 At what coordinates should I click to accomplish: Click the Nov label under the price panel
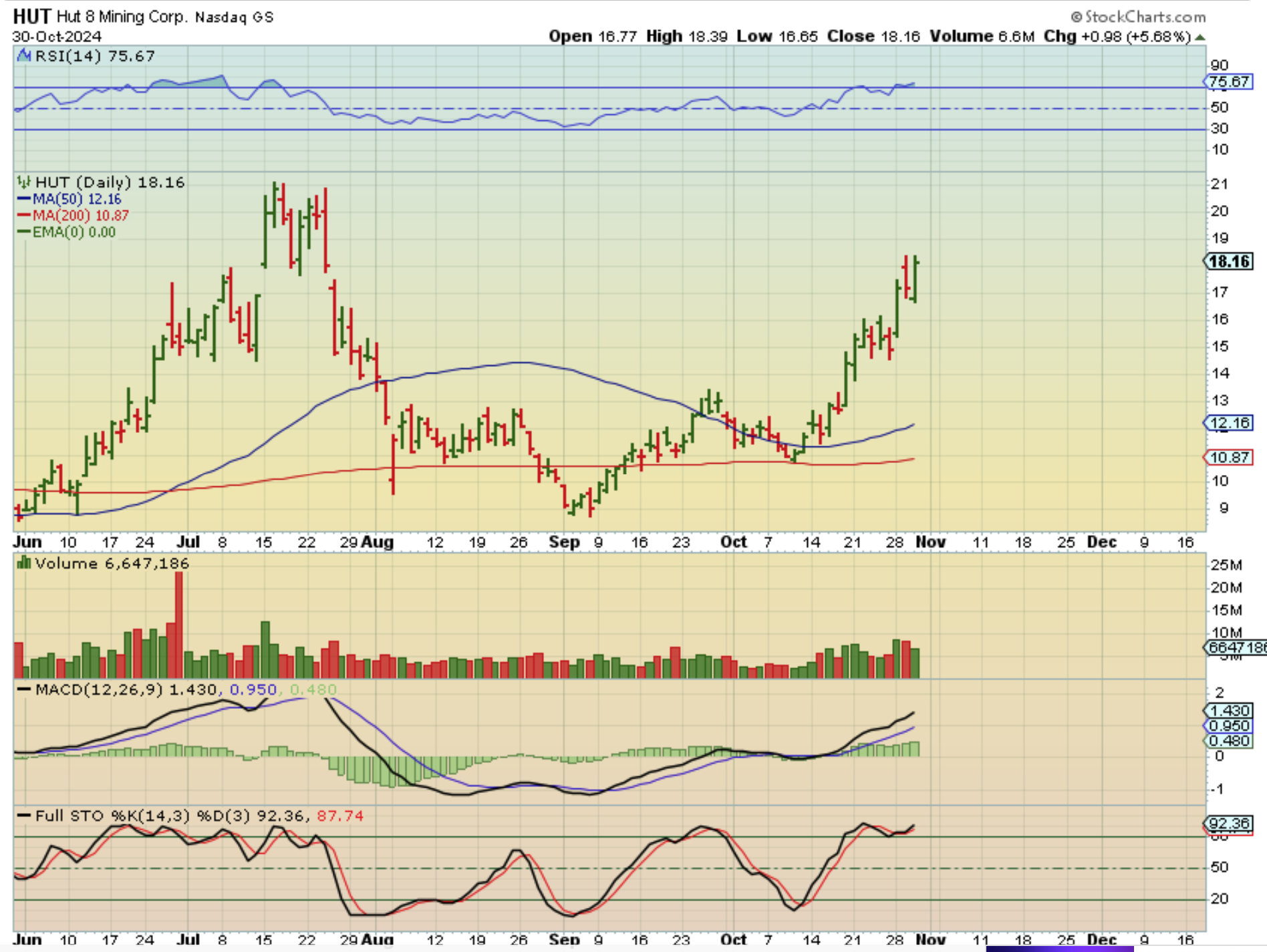tap(930, 542)
